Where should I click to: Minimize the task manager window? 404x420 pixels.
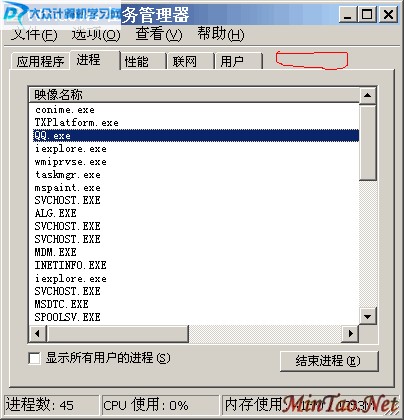point(347,14)
